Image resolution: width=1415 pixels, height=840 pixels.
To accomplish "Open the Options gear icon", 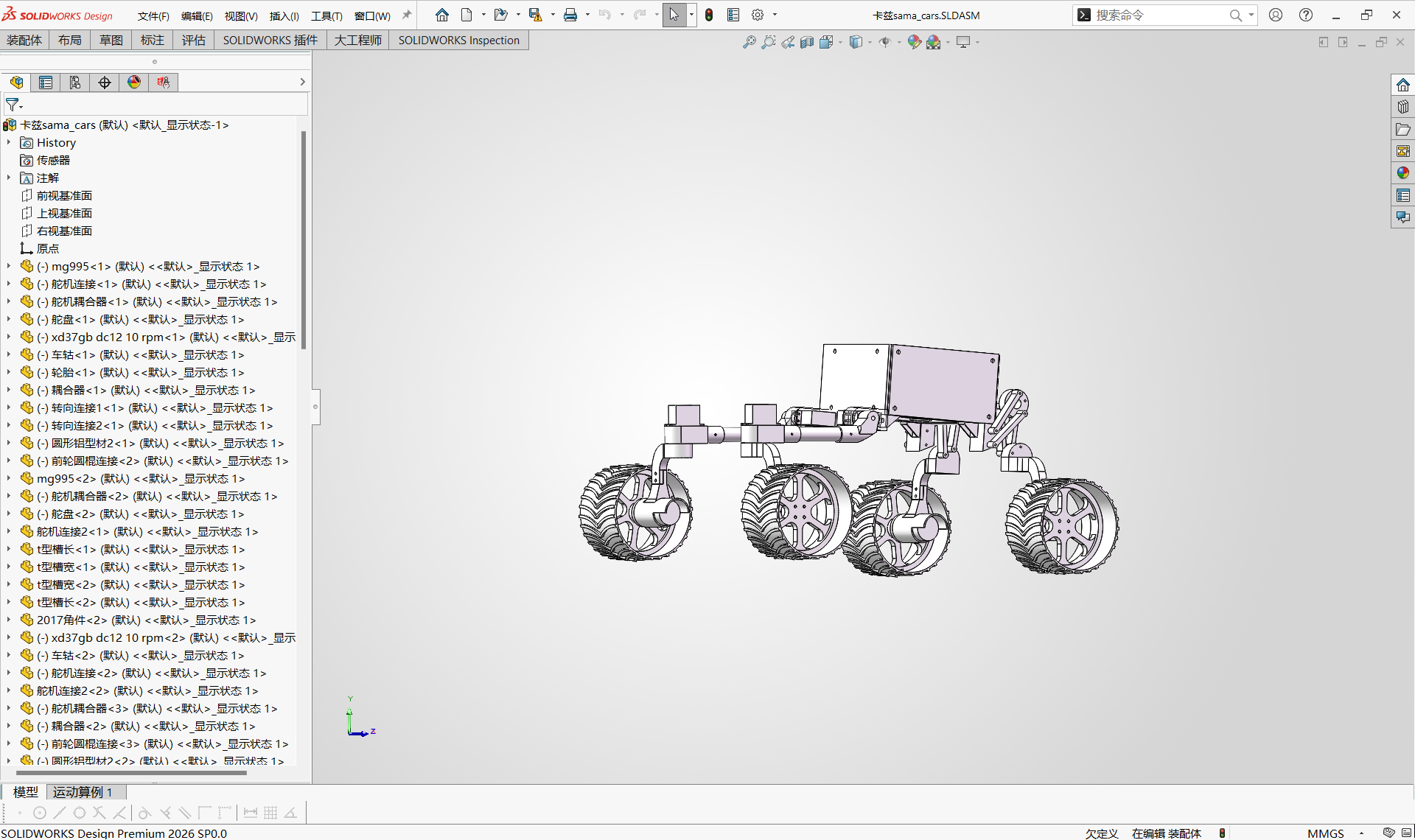I will pyautogui.click(x=758, y=15).
